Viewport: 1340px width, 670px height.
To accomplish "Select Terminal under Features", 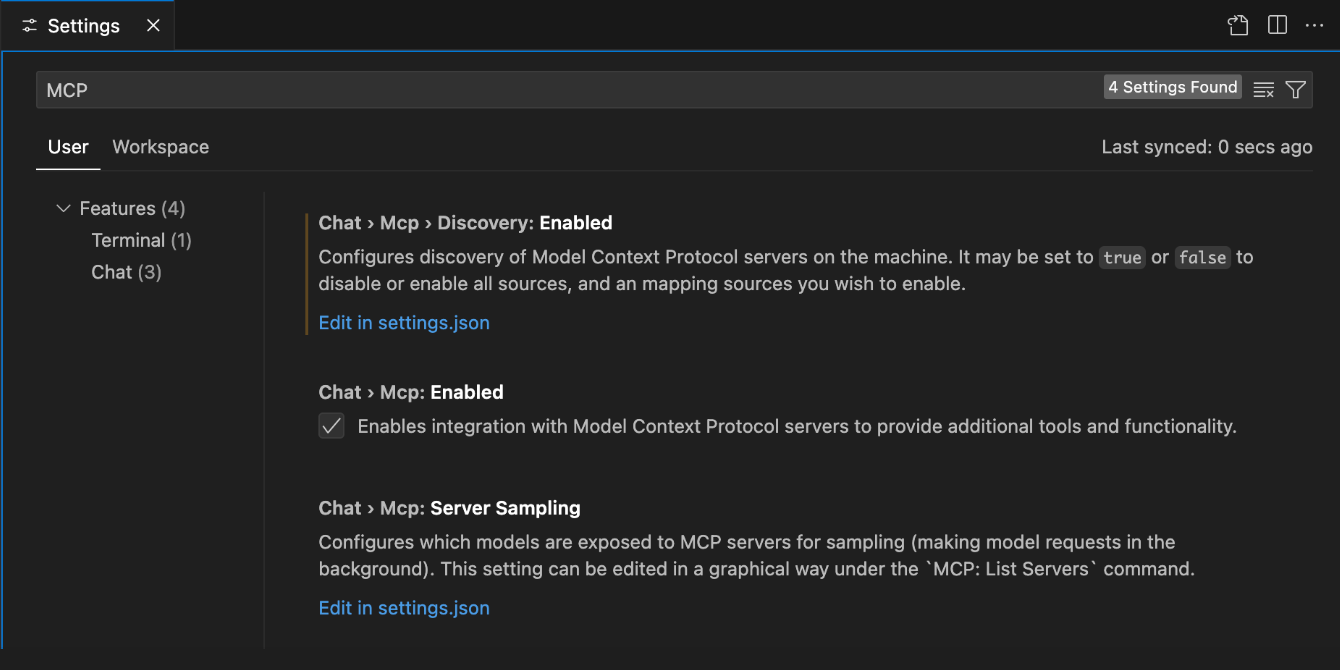I will 141,240.
